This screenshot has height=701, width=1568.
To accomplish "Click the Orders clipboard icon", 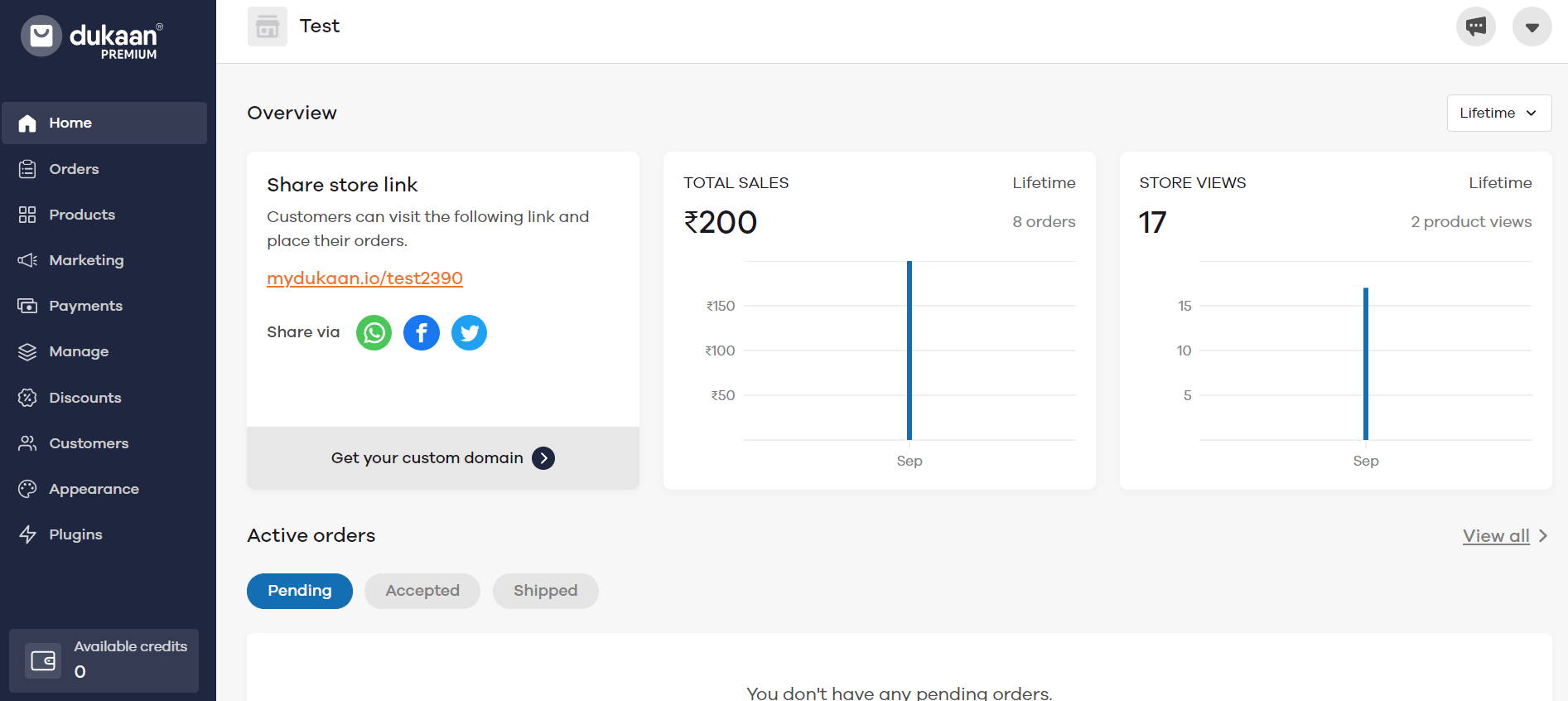I will [27, 169].
